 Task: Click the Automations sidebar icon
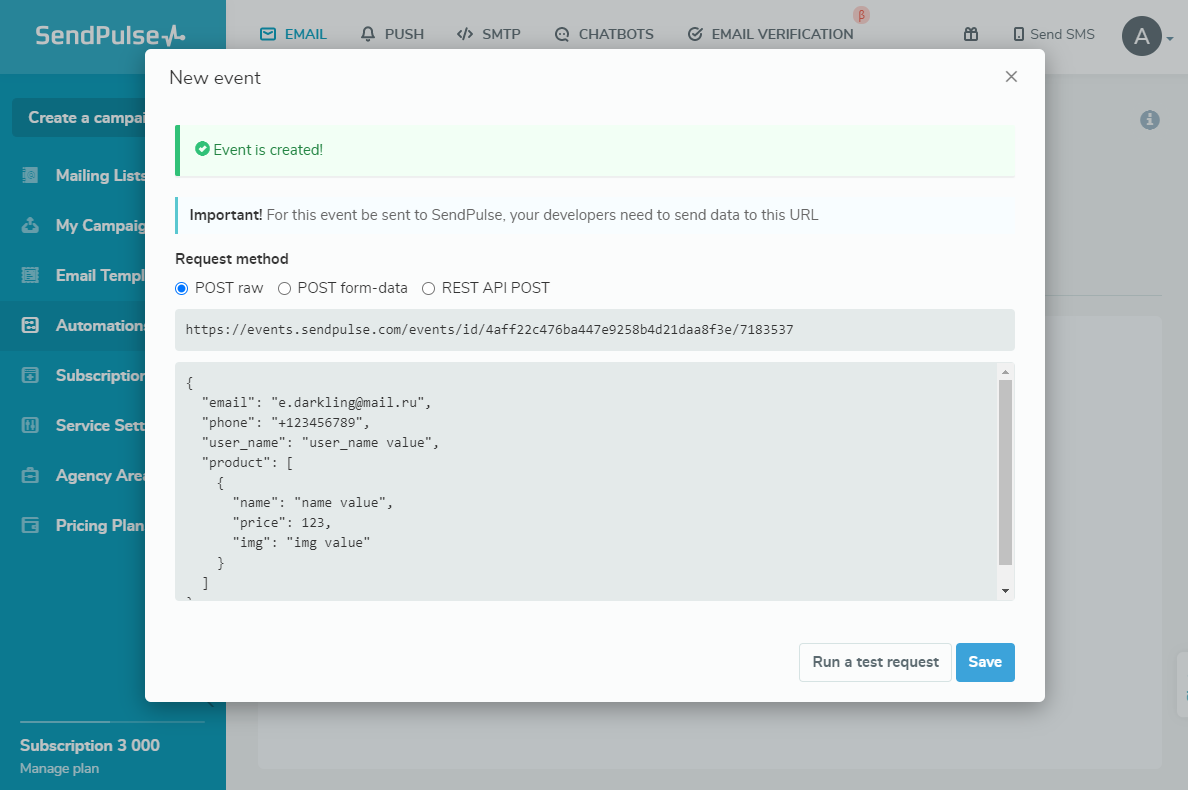(30, 325)
